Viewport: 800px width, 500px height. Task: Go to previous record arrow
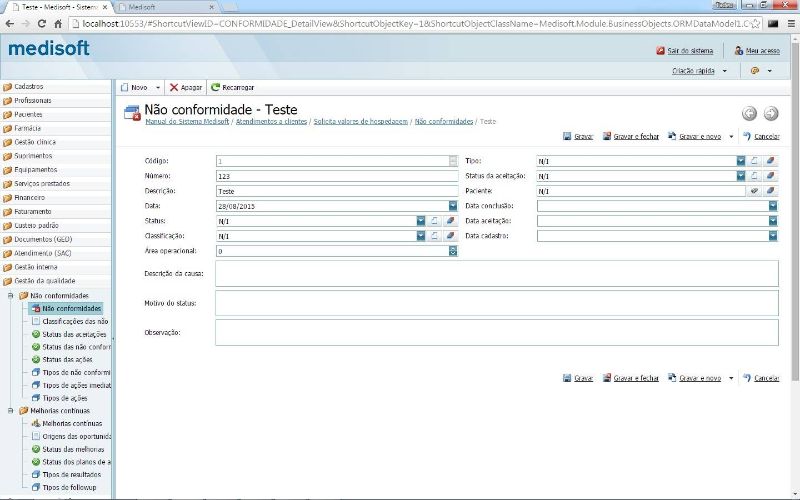[749, 113]
